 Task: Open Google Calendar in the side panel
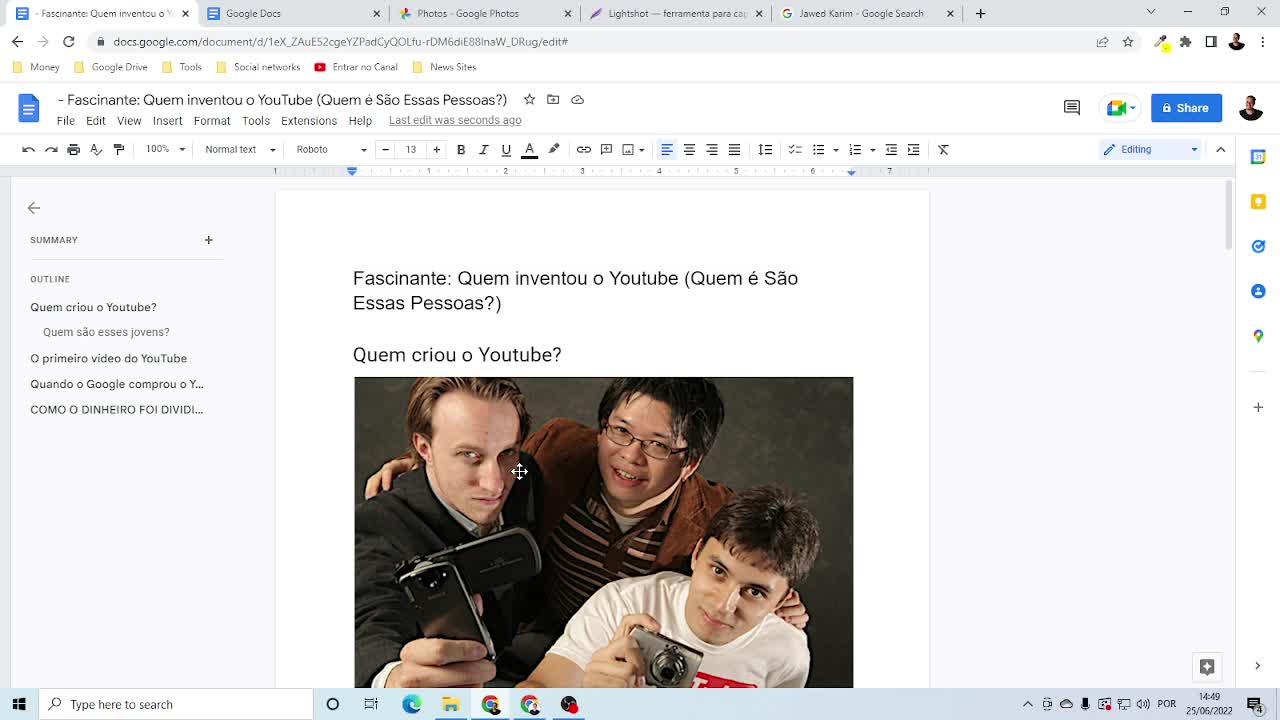coord(1258,157)
